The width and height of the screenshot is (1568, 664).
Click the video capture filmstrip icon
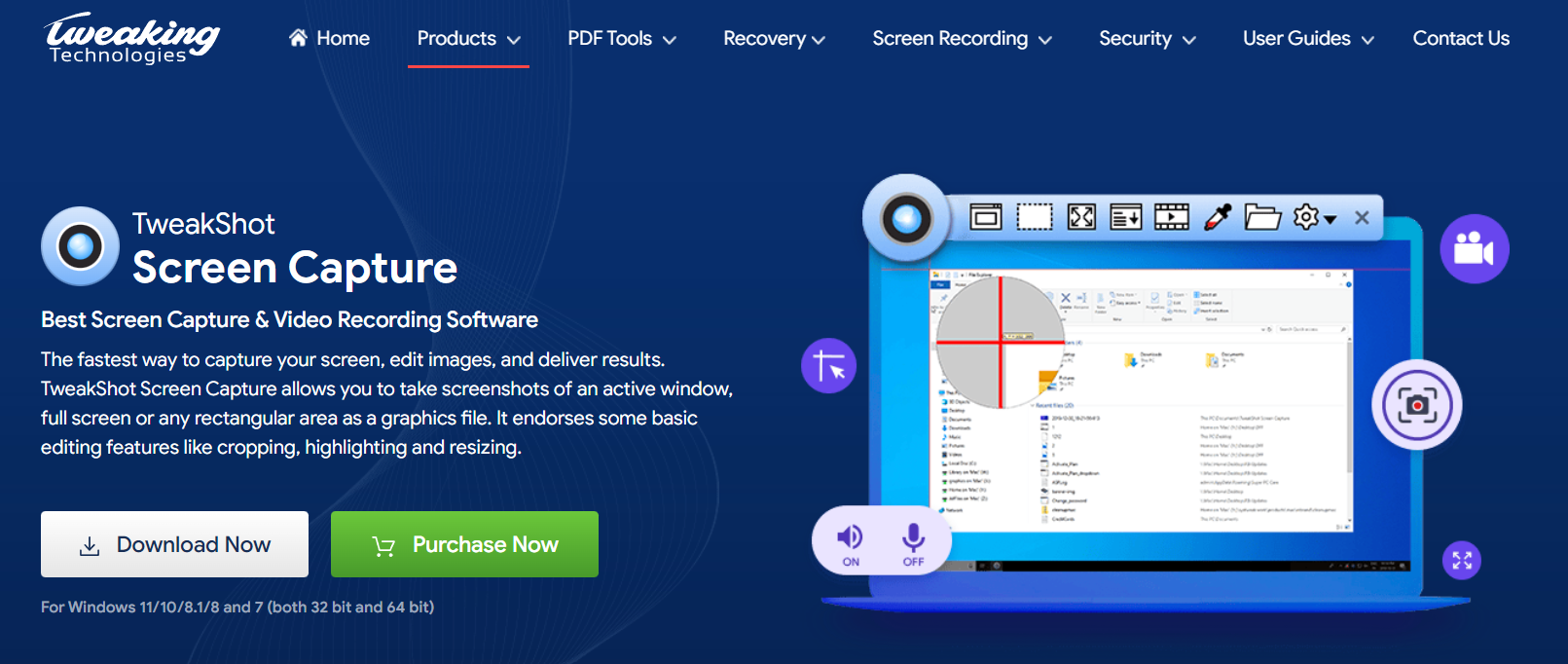(1172, 216)
